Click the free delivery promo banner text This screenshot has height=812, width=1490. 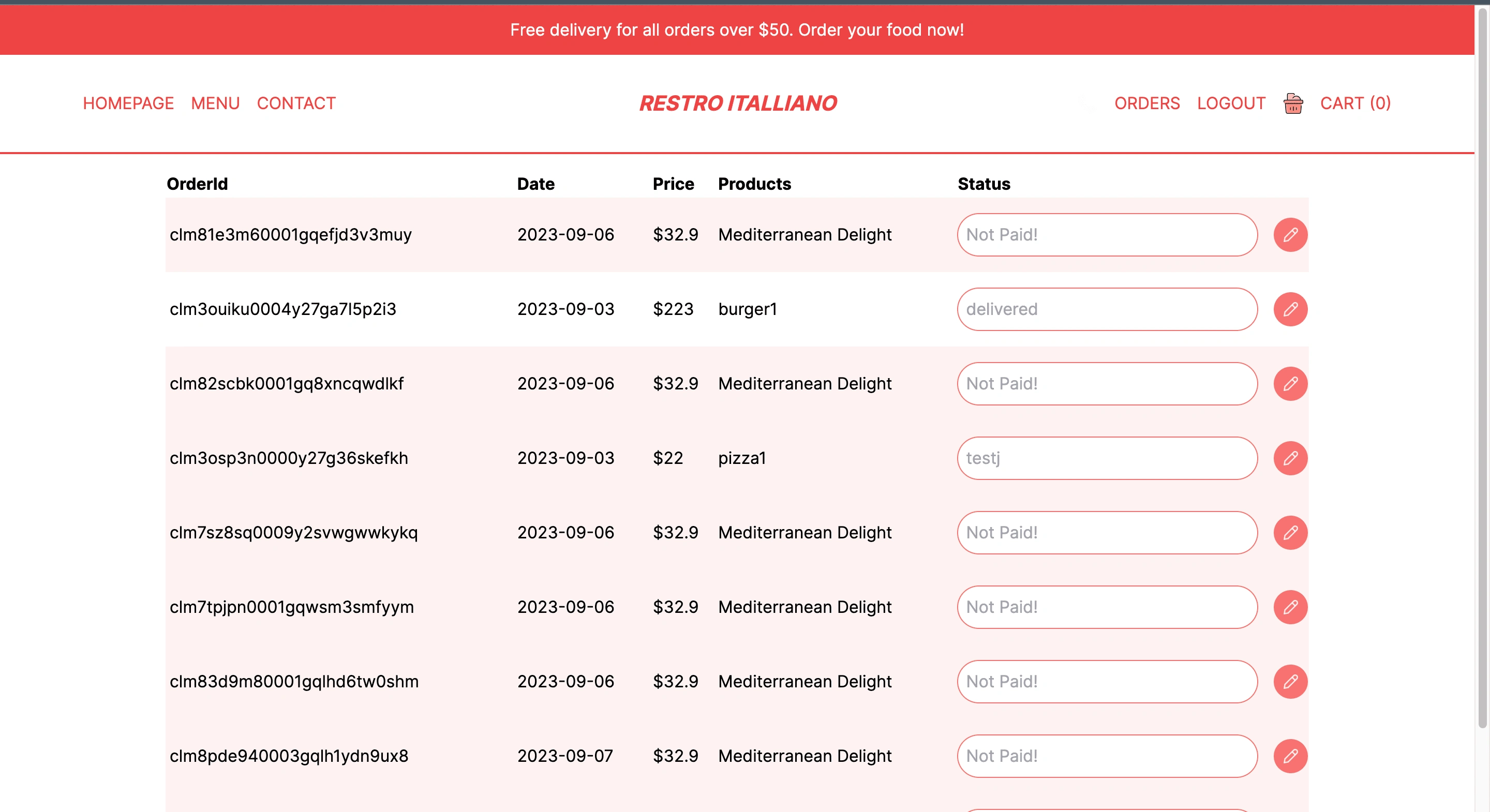tap(737, 30)
